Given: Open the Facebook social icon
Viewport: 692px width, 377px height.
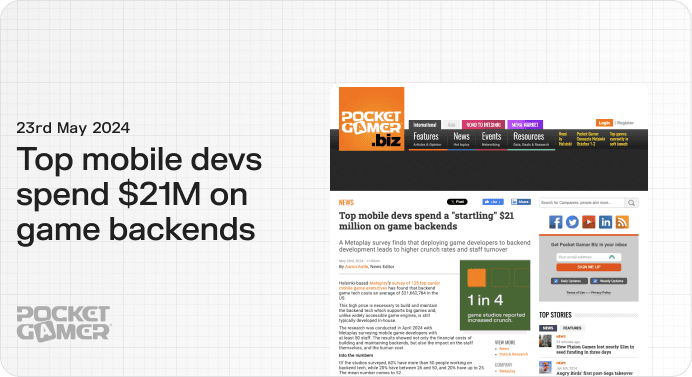Looking at the screenshot, I should click(x=556, y=222).
